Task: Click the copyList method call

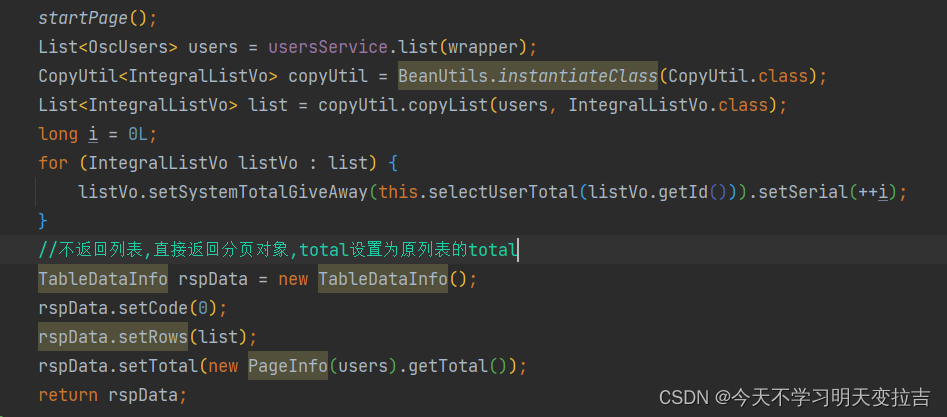Action: [x=448, y=105]
